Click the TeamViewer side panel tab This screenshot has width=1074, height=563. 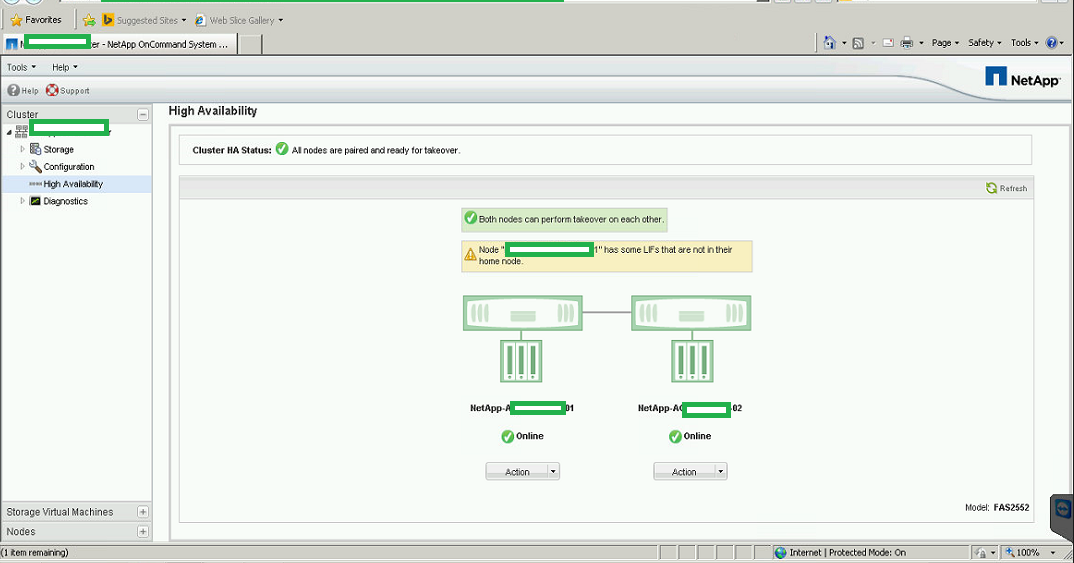tap(1062, 517)
